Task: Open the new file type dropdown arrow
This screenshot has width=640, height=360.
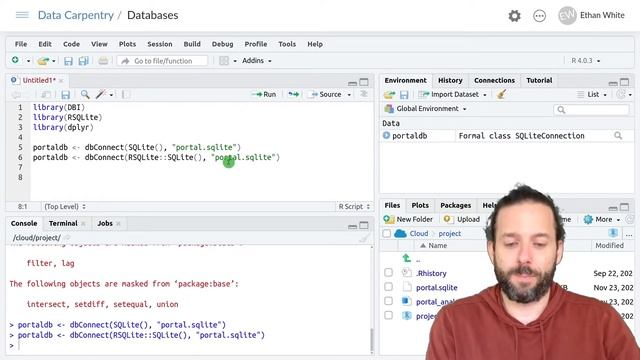Action: click(x=28, y=61)
